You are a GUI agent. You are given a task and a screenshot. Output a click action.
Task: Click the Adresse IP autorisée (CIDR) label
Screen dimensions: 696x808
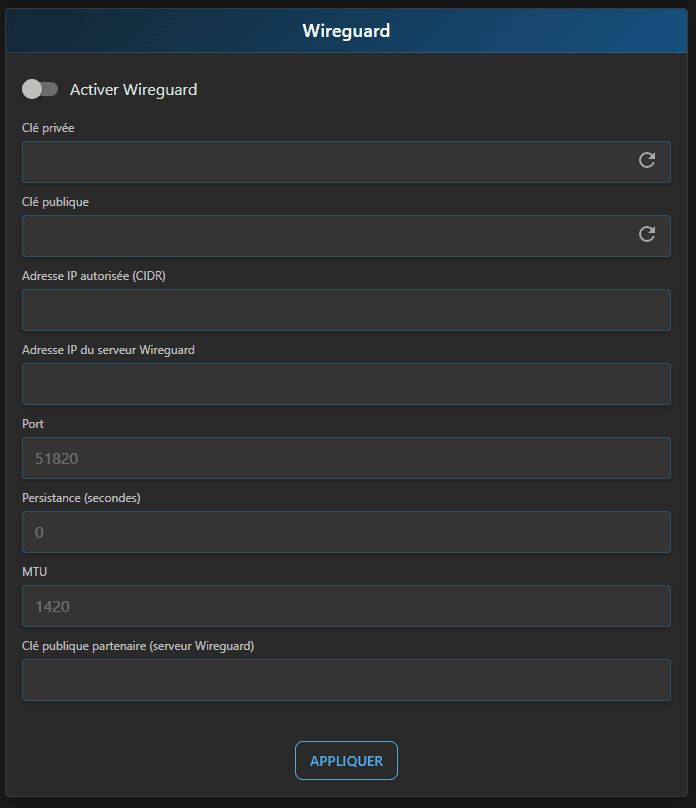[x=94, y=276]
